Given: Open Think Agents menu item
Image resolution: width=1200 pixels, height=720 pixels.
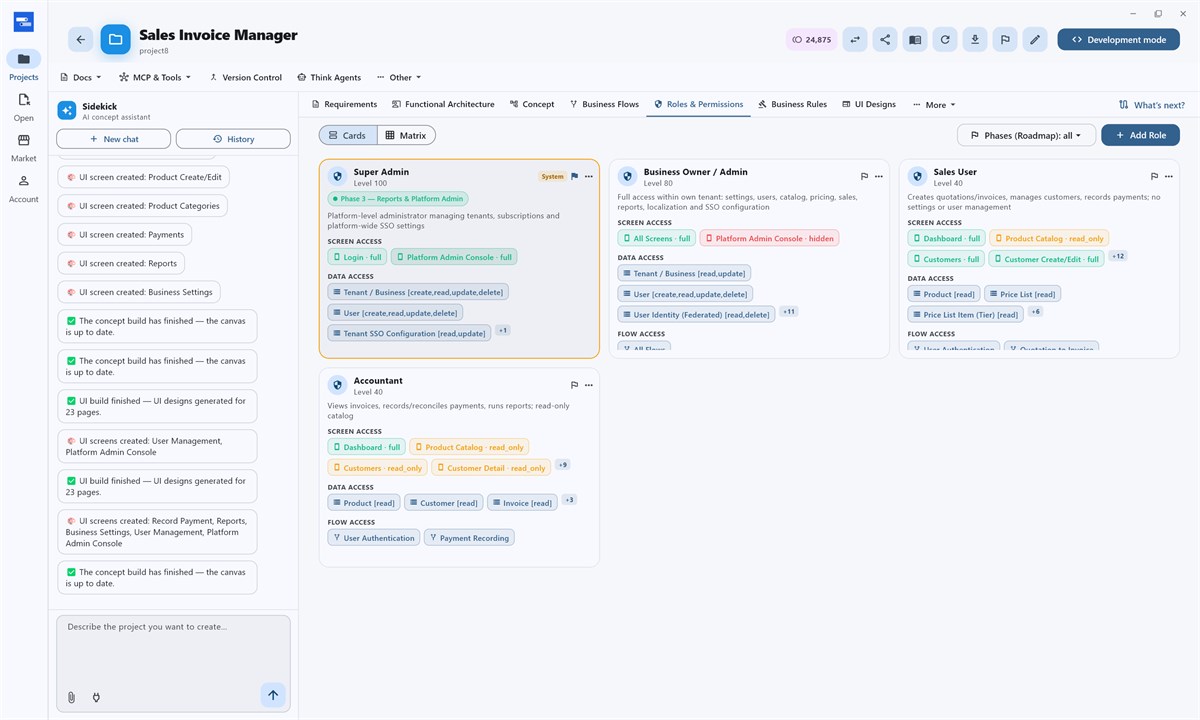Looking at the screenshot, I should pos(329,77).
